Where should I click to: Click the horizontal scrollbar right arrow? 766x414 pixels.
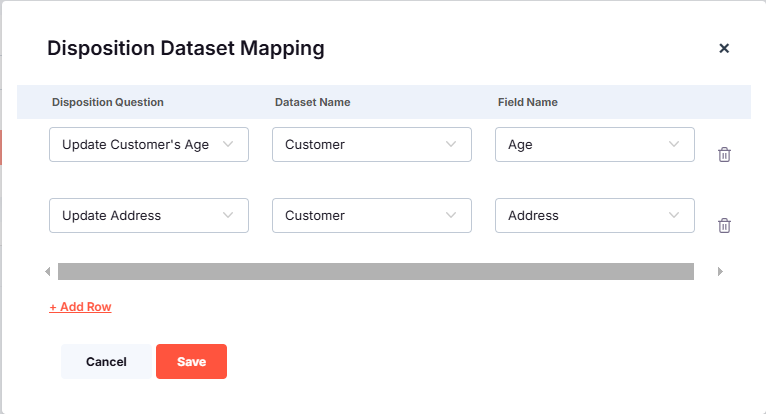[x=720, y=271]
